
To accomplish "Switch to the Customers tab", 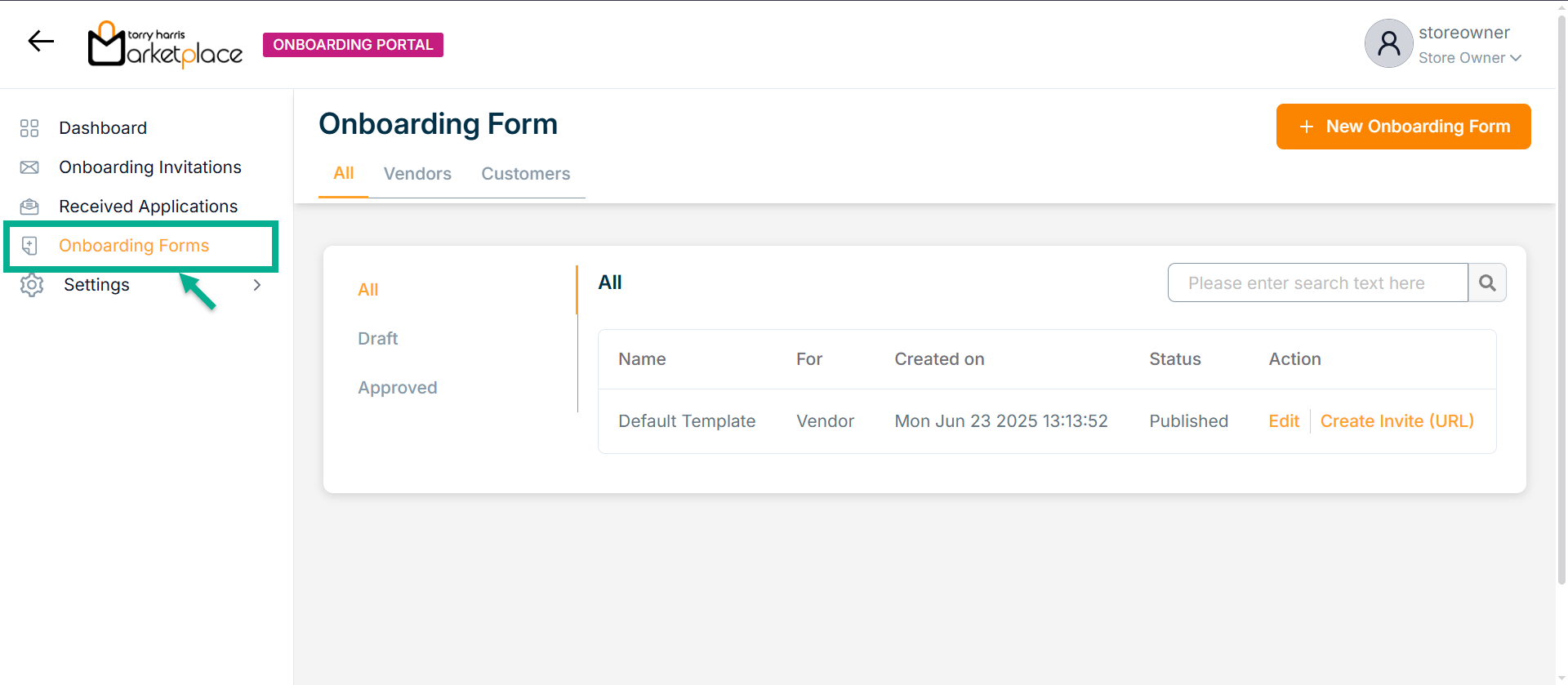I will click(525, 174).
